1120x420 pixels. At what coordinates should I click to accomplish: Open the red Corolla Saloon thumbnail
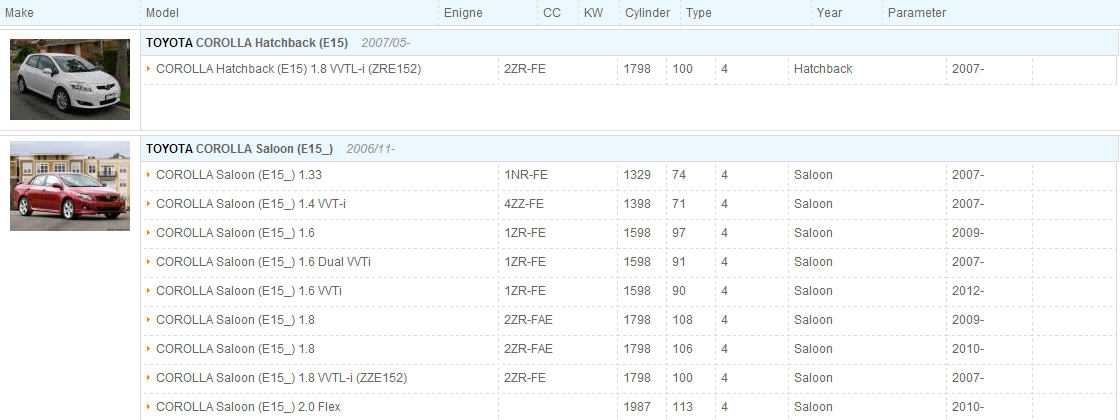(x=70, y=186)
